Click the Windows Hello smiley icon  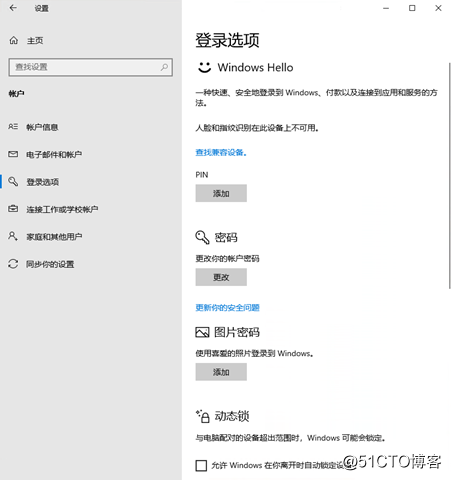204,67
